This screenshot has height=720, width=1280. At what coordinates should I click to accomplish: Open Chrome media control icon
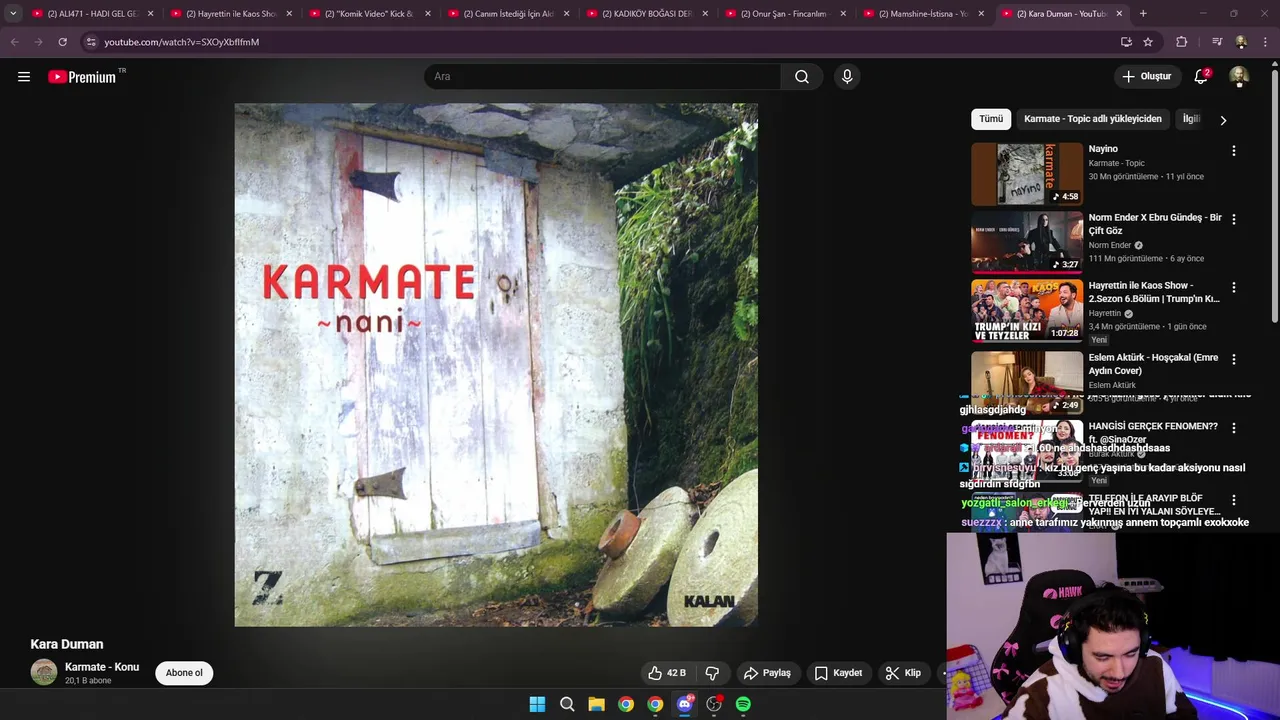coord(1217,42)
